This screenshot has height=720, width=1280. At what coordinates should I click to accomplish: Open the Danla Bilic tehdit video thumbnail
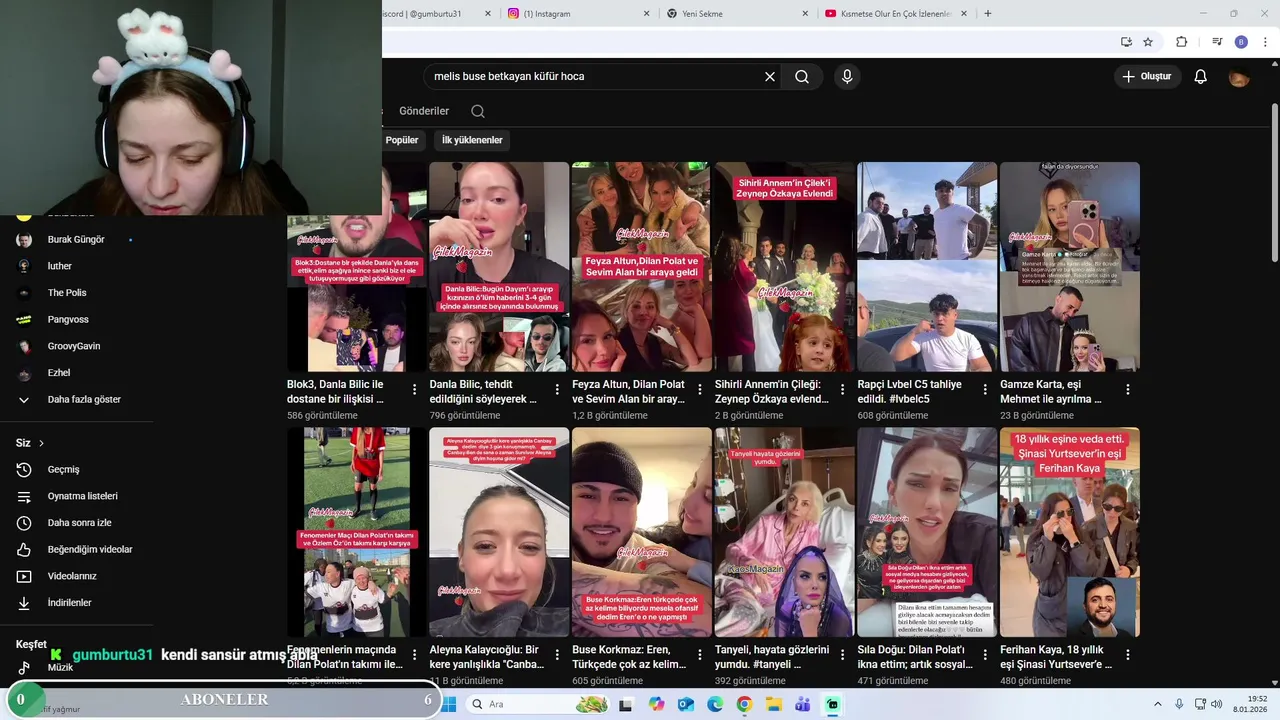click(499, 267)
